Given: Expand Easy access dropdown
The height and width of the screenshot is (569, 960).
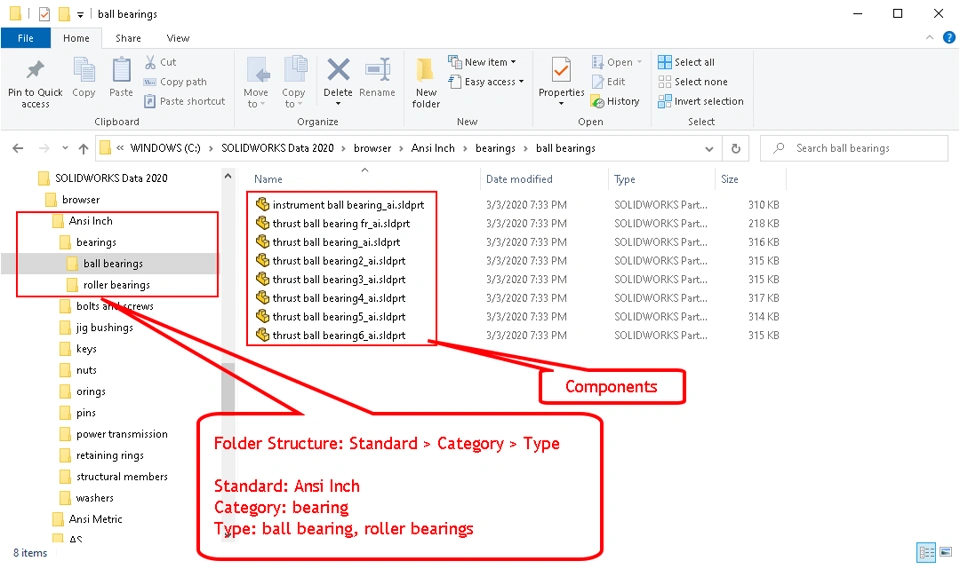Looking at the screenshot, I should tap(521, 81).
